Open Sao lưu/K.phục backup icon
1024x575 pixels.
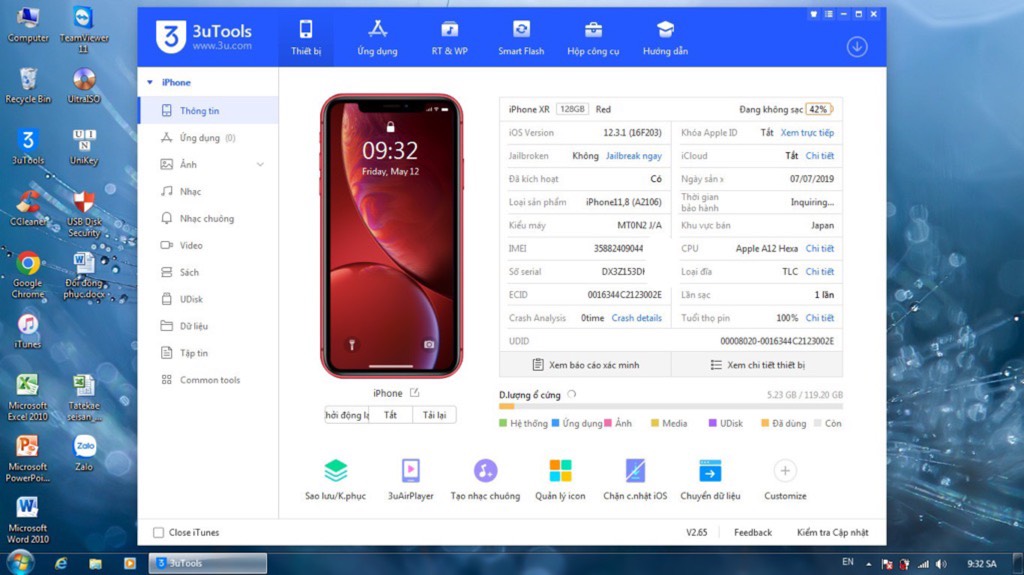(336, 471)
